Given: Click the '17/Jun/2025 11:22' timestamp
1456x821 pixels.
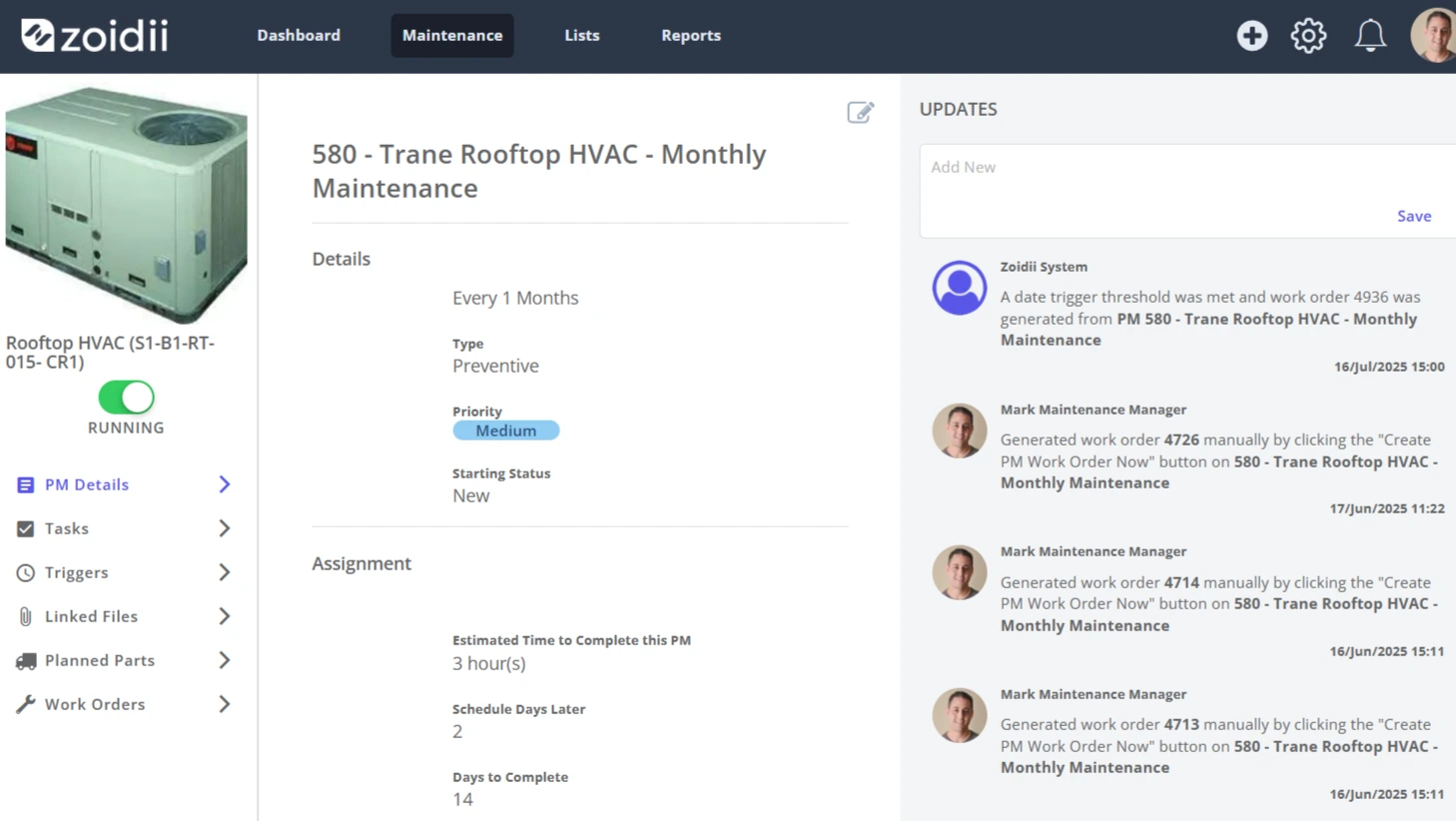Looking at the screenshot, I should pos(1387,508).
